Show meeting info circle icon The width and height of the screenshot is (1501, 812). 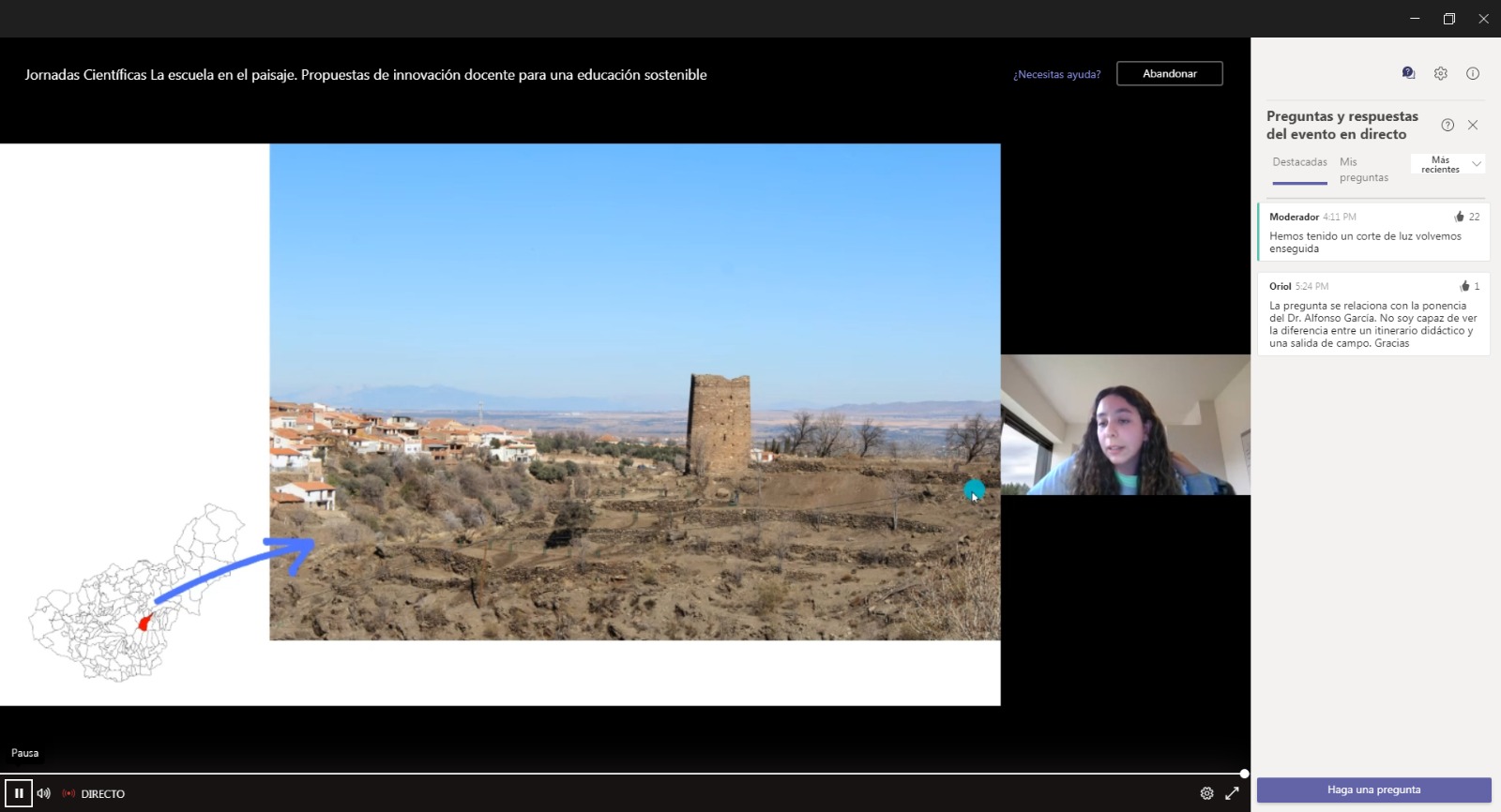pos(1473,73)
